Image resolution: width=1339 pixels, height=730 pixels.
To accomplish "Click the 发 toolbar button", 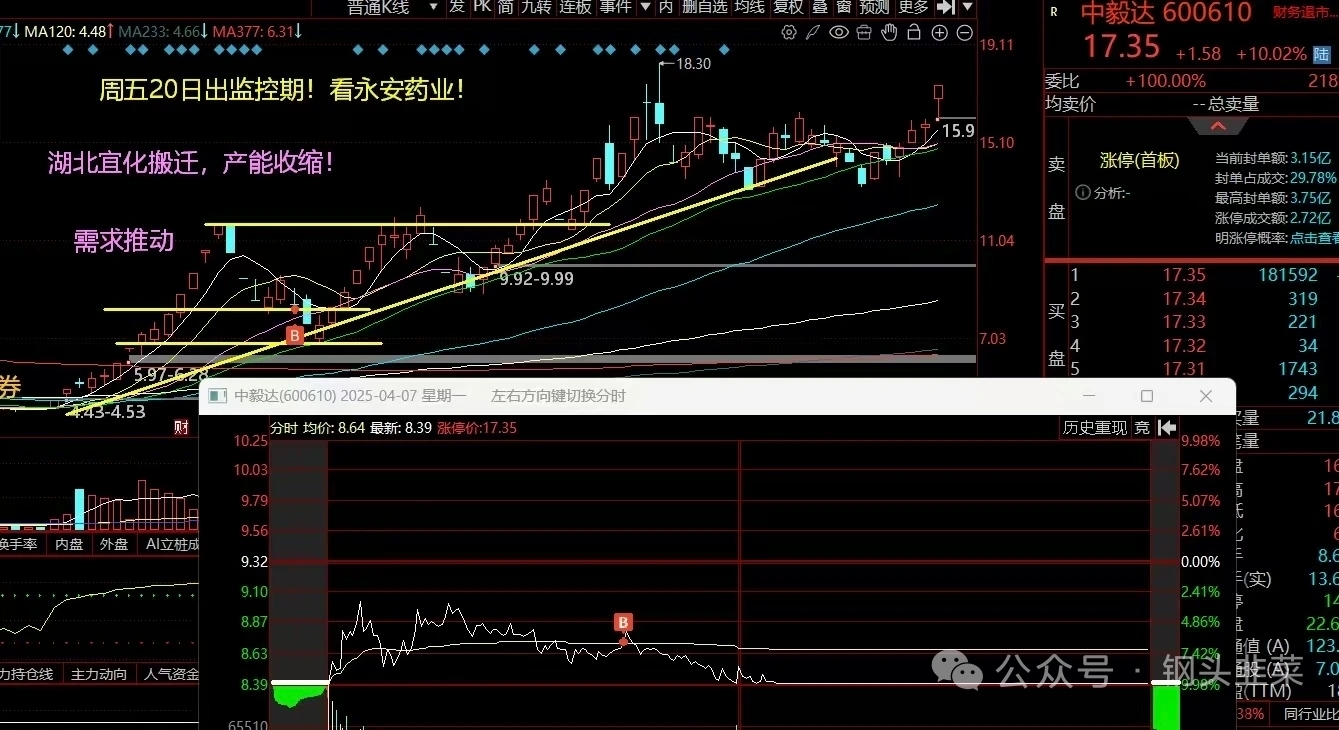I will click(x=457, y=7).
